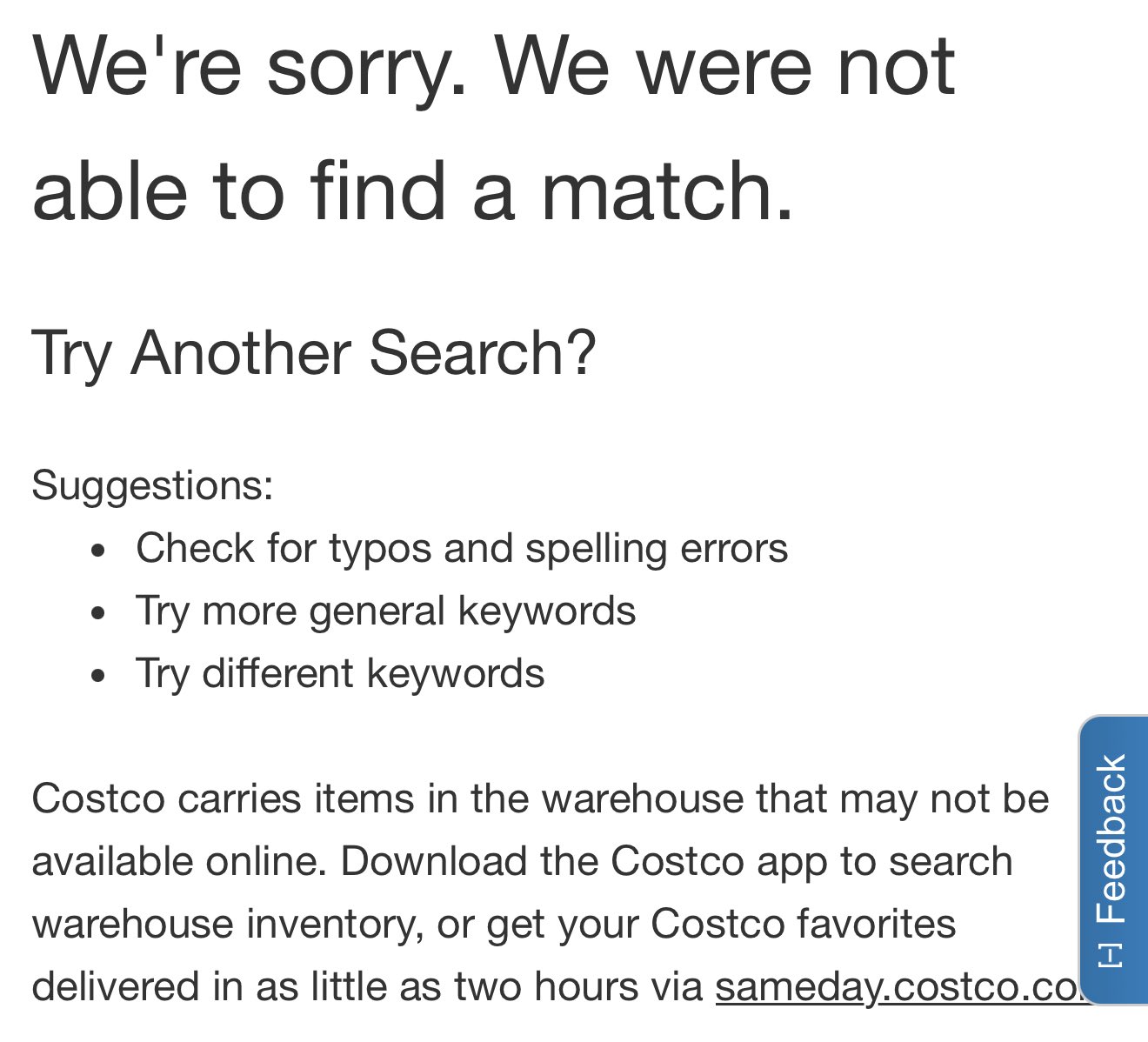Click "Check for typos and spelling errors" suggestion

(462, 548)
